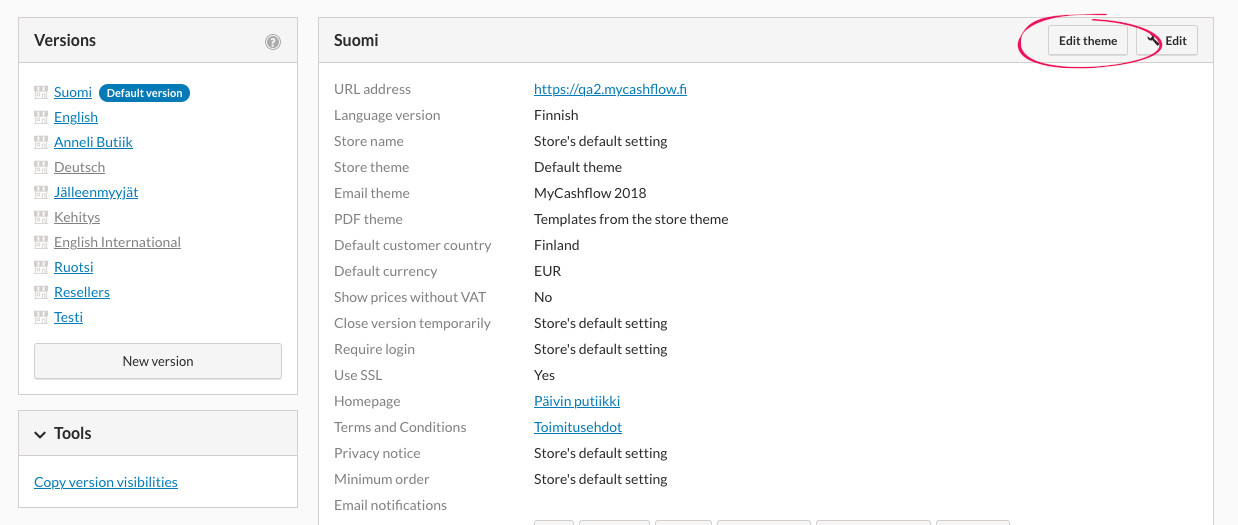Click the store icon beside Deutsch
This screenshot has width=1238, height=525.
[x=41, y=167]
